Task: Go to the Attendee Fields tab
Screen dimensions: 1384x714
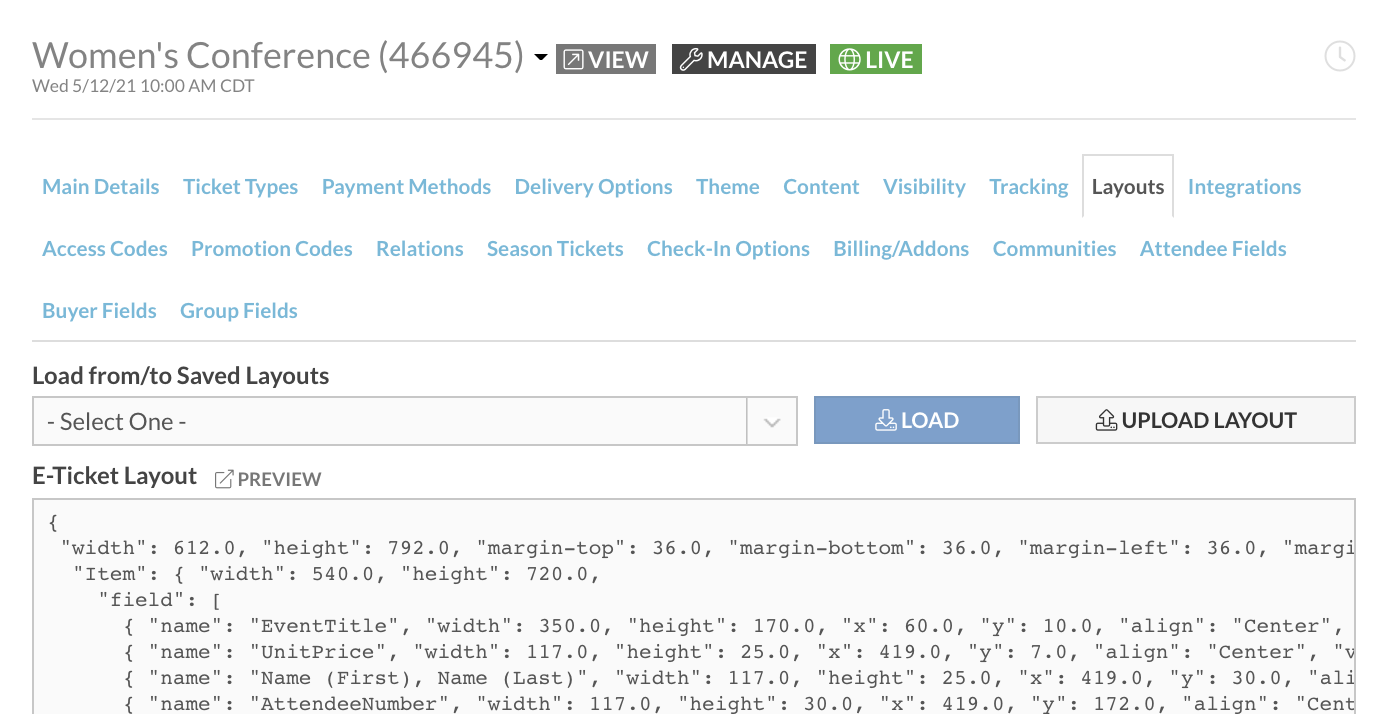Action: (x=1213, y=249)
